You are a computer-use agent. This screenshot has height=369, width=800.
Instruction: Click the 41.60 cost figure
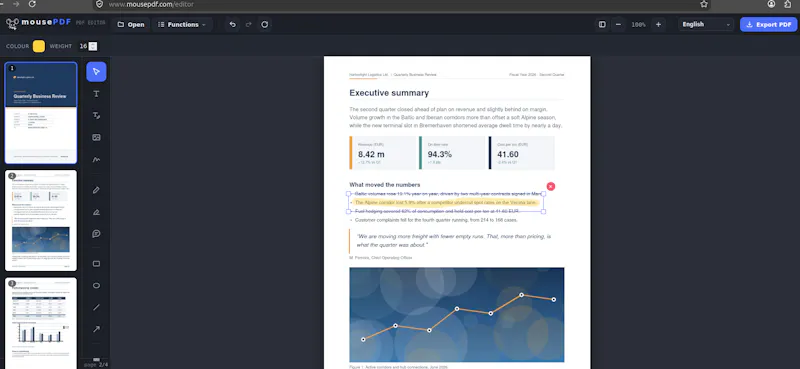pos(508,154)
